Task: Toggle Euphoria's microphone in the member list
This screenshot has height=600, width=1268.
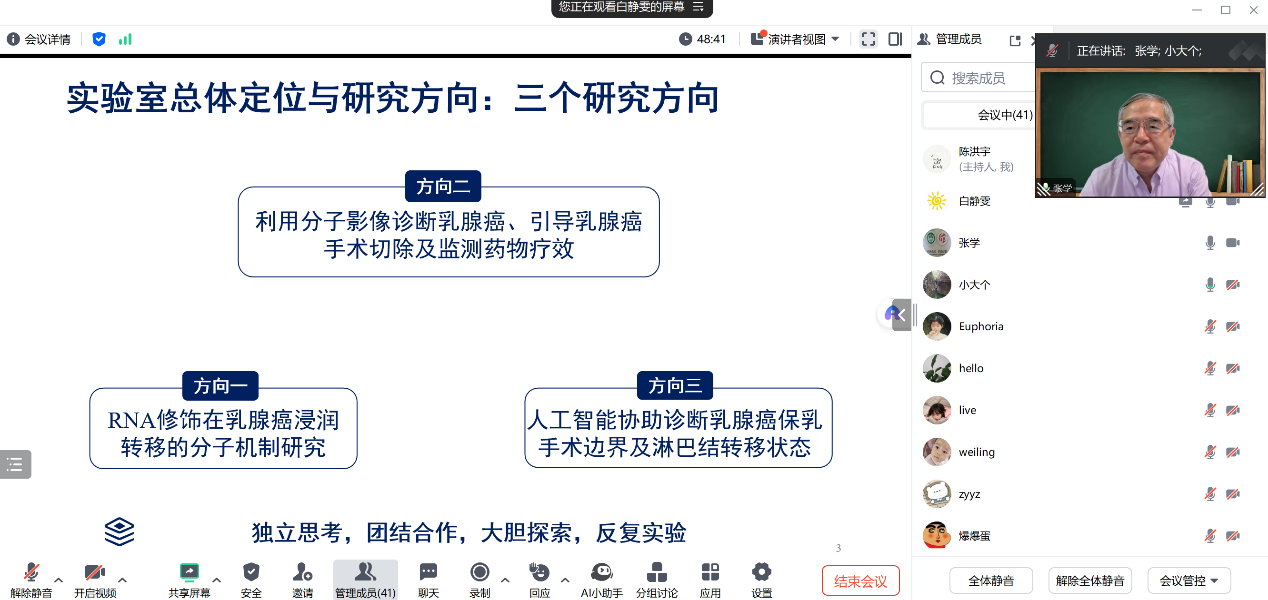Action: pyautogui.click(x=1210, y=327)
